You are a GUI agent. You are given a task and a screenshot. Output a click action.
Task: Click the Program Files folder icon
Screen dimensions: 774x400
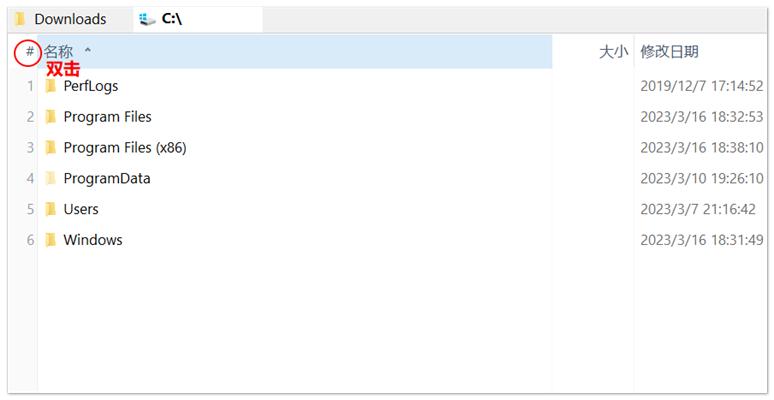coord(50,117)
